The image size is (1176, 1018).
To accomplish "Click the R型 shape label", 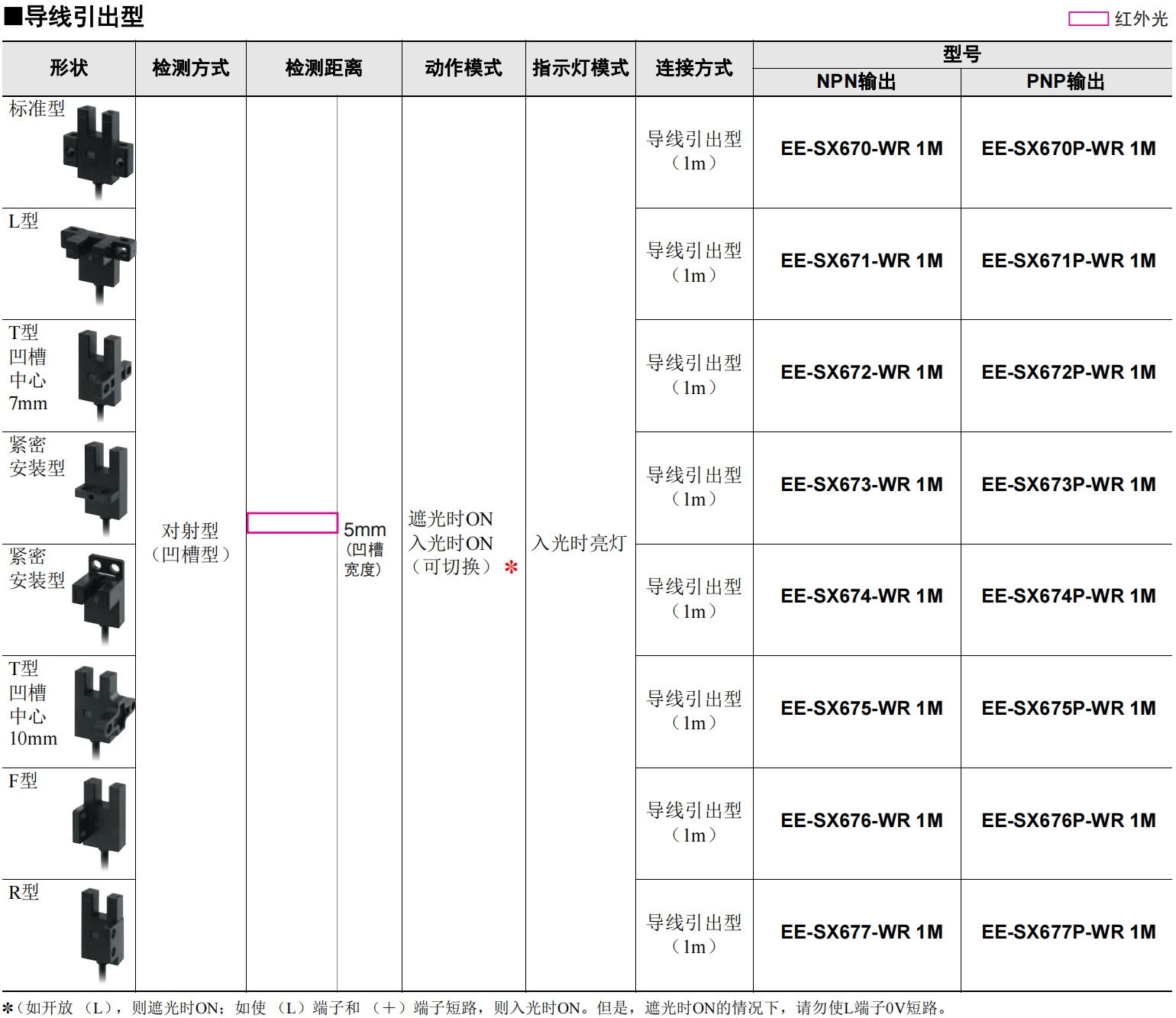I will tap(24, 892).
